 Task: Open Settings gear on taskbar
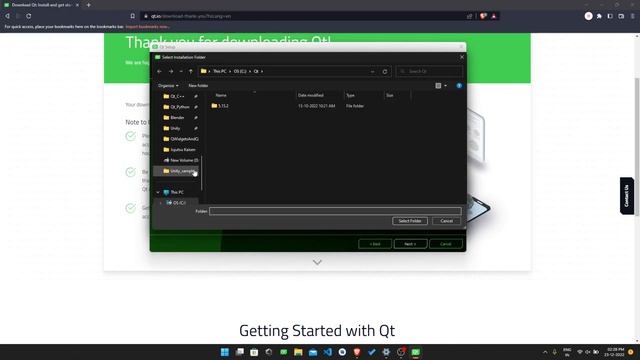coord(386,352)
